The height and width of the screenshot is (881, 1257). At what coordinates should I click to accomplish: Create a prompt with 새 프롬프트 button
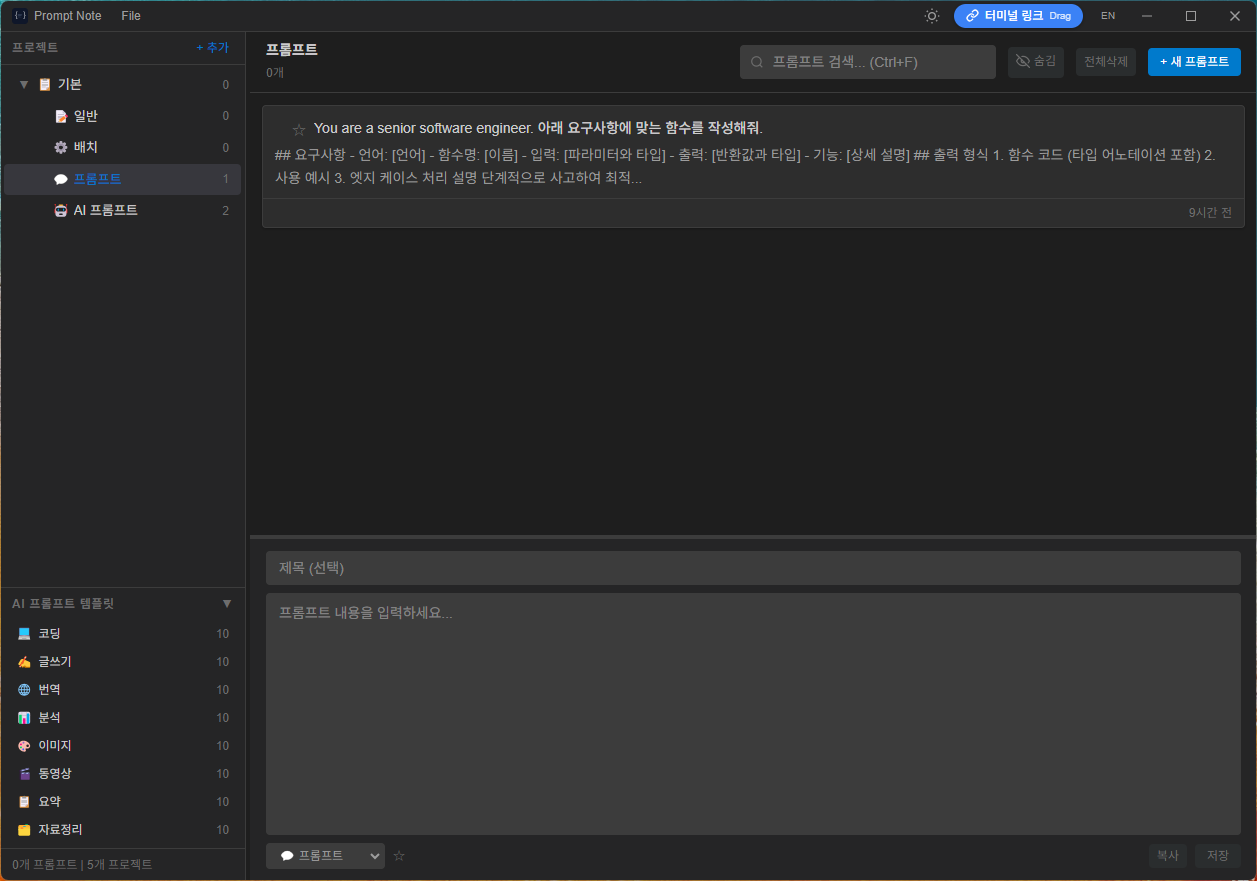(x=1194, y=61)
